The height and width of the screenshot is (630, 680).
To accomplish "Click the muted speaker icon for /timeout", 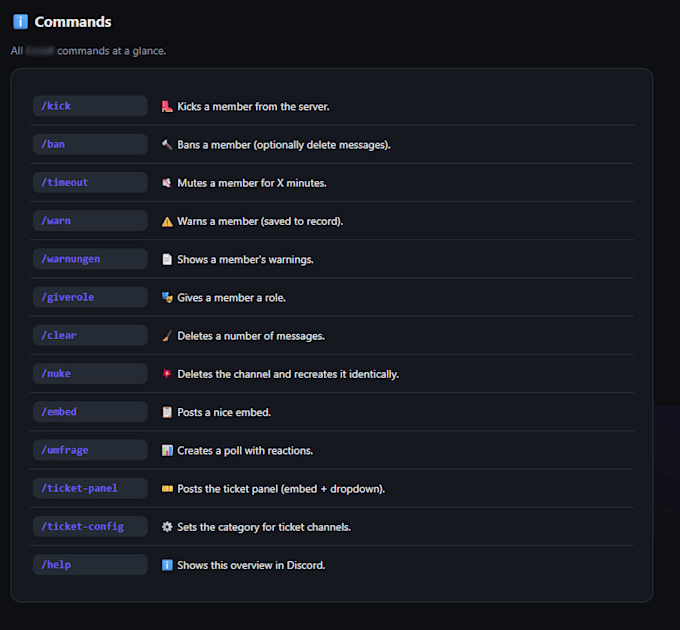I will point(167,183).
